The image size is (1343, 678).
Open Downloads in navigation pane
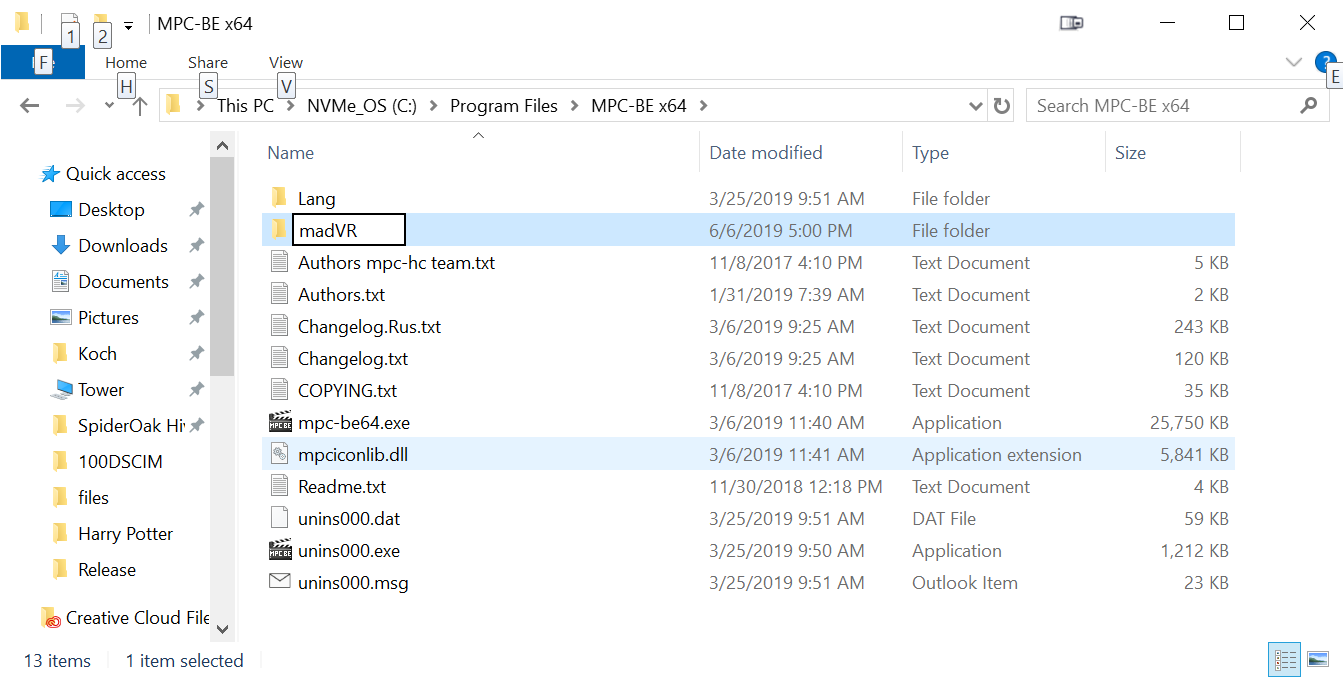[x=123, y=246]
